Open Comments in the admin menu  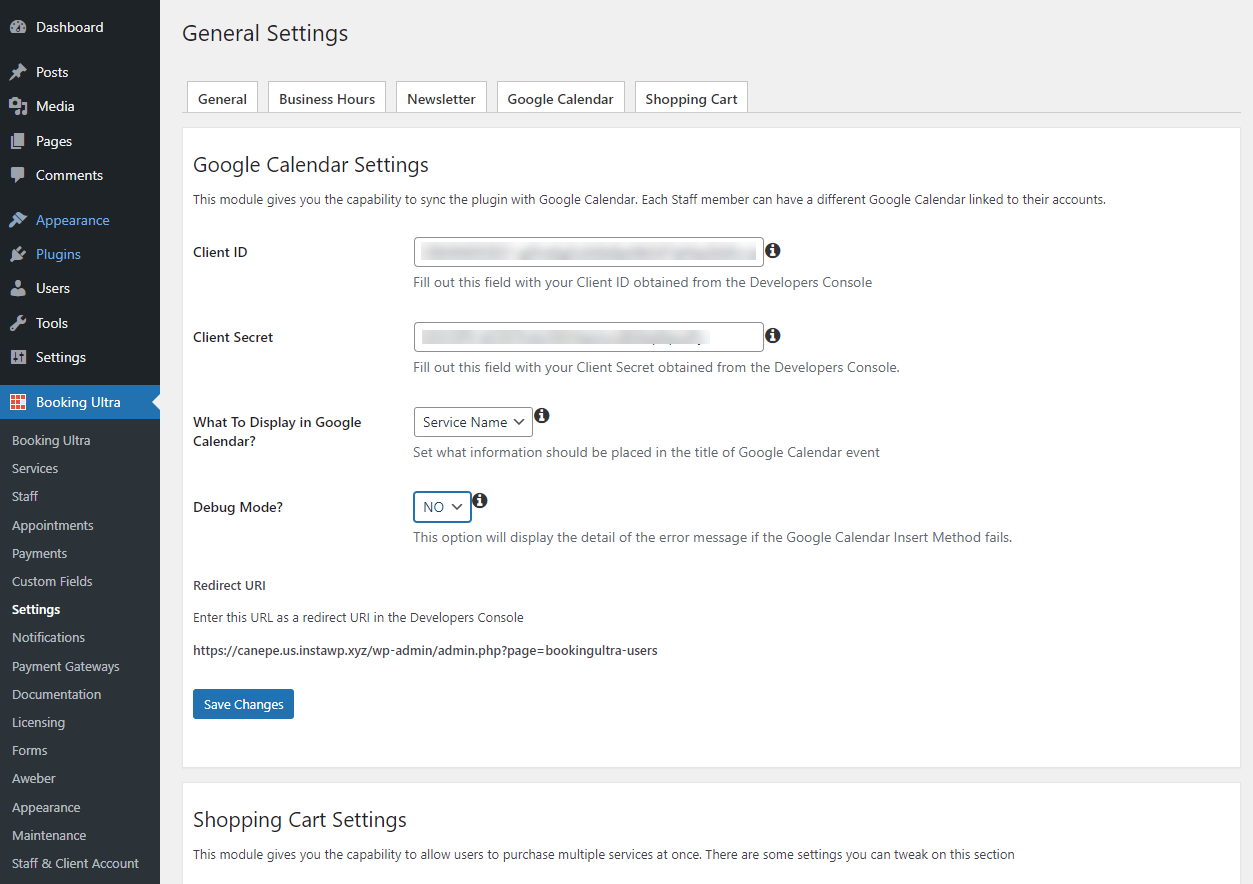click(x=80, y=175)
